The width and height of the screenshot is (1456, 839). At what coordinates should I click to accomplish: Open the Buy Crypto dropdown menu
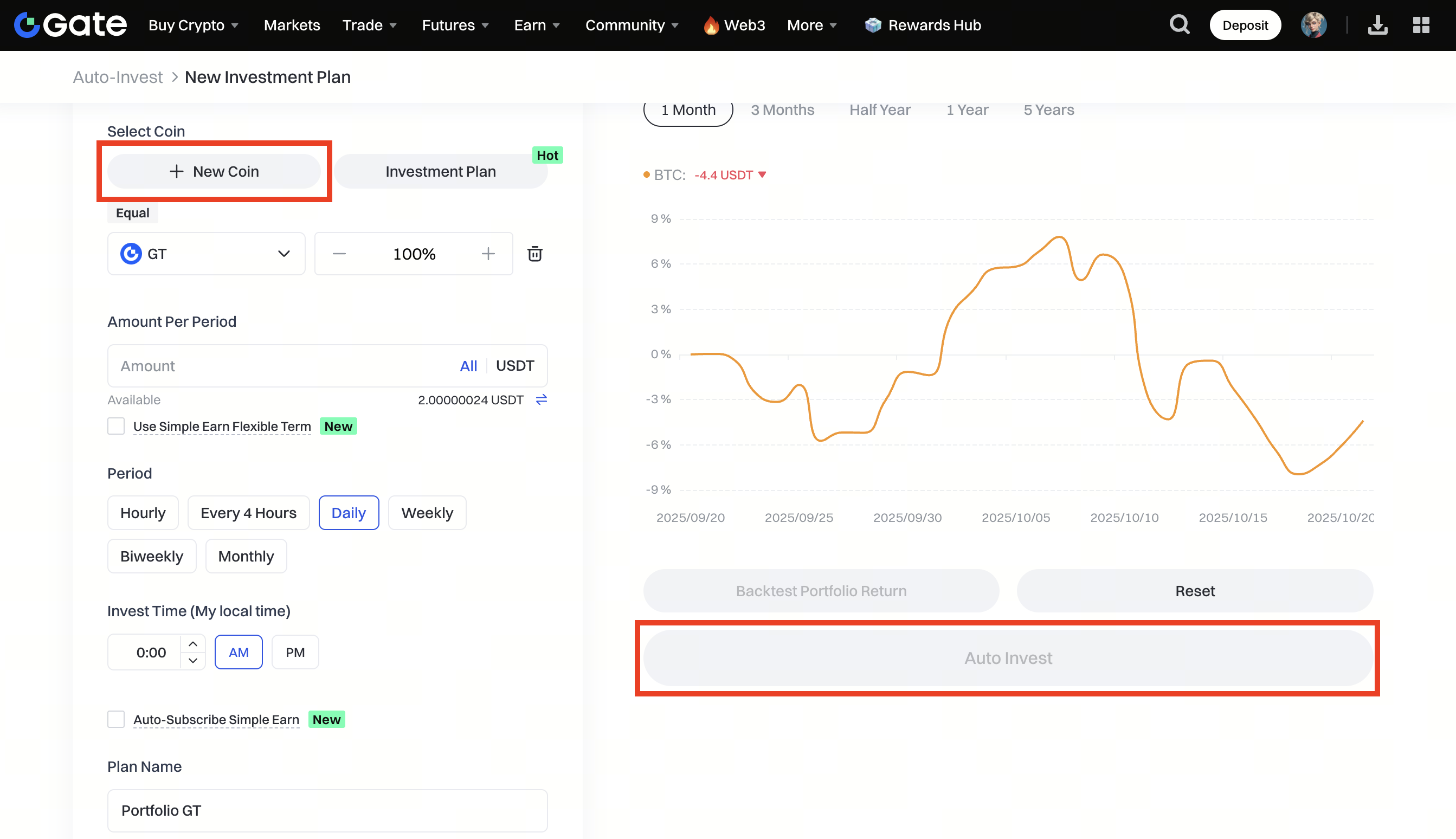click(x=193, y=25)
